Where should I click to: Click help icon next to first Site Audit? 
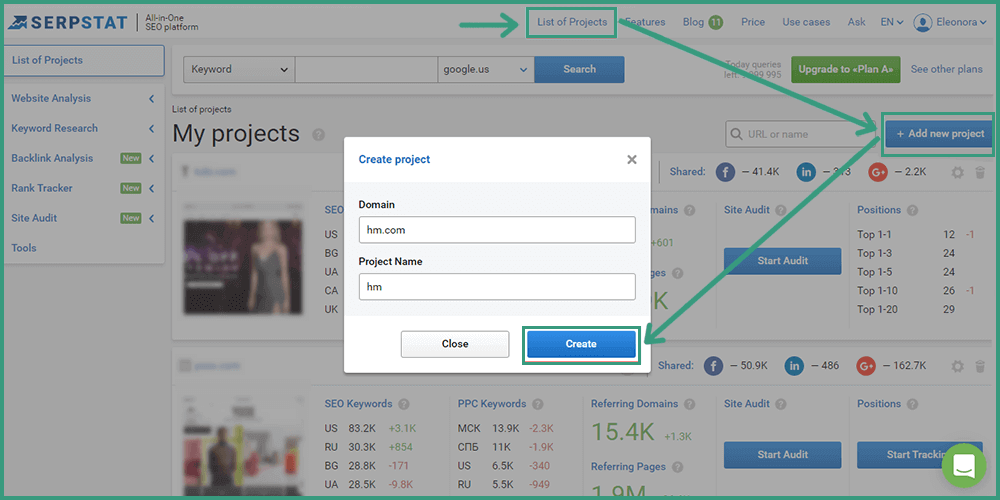[x=781, y=210]
